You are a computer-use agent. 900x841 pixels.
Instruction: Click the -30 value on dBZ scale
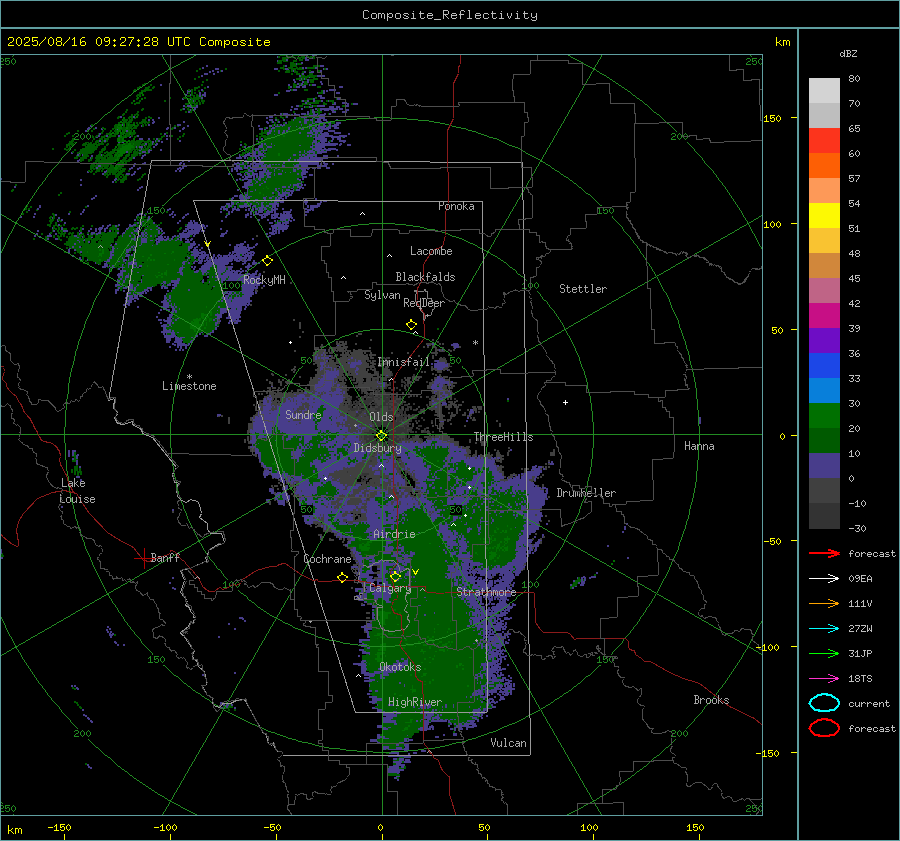click(858, 528)
